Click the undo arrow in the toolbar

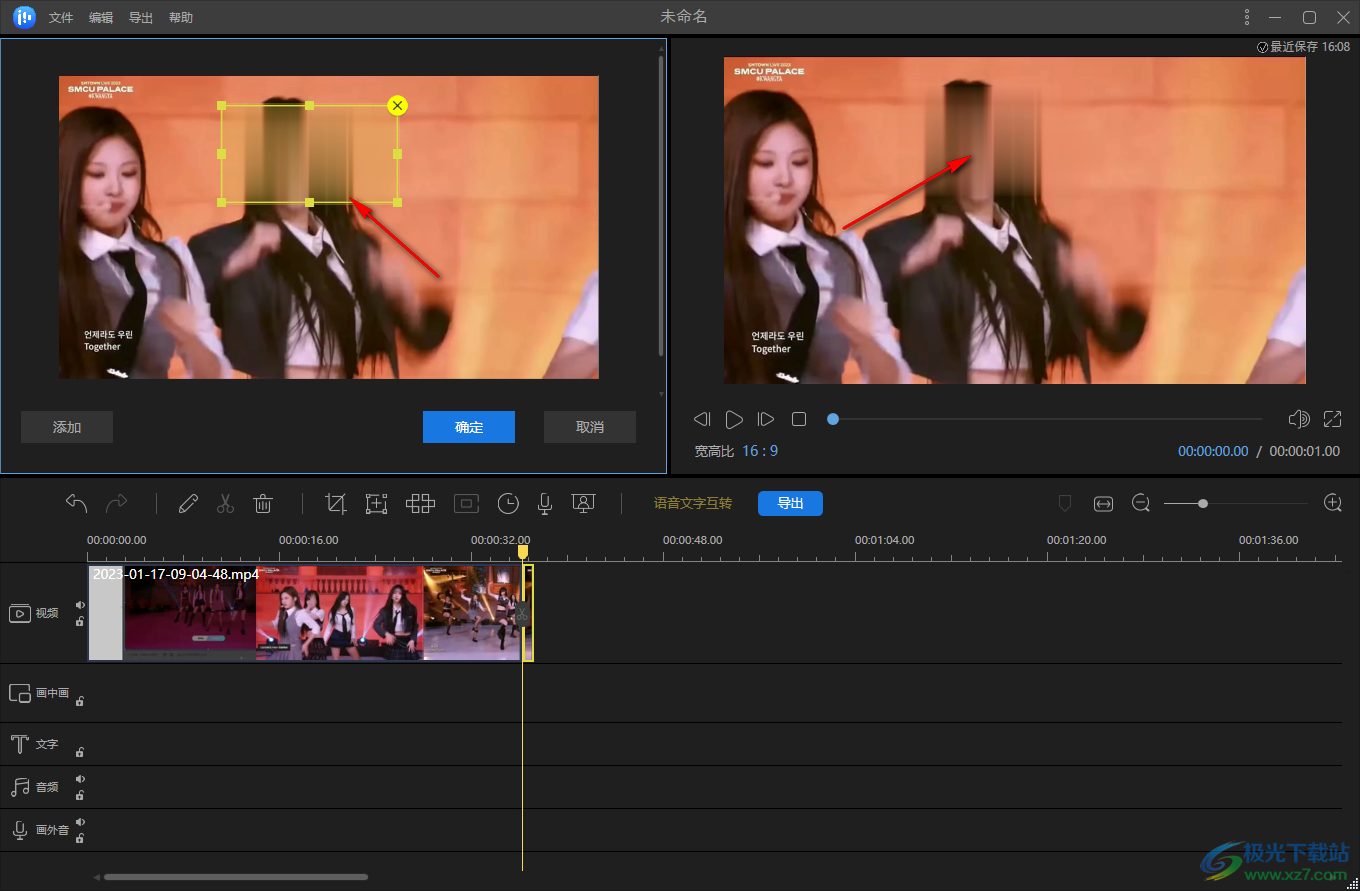[77, 503]
